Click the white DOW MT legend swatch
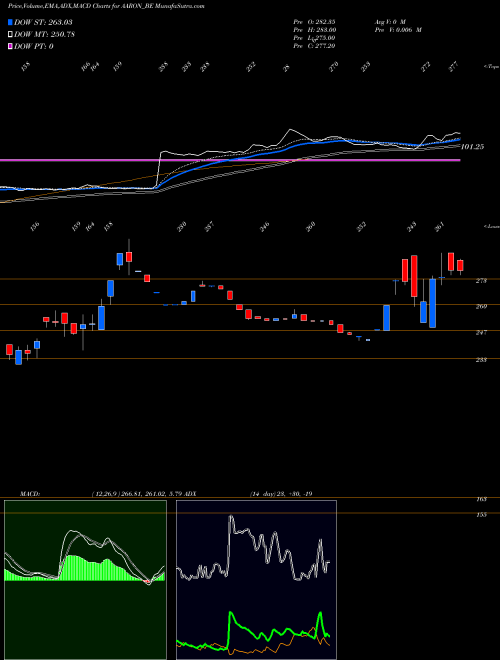 tap(10, 35)
